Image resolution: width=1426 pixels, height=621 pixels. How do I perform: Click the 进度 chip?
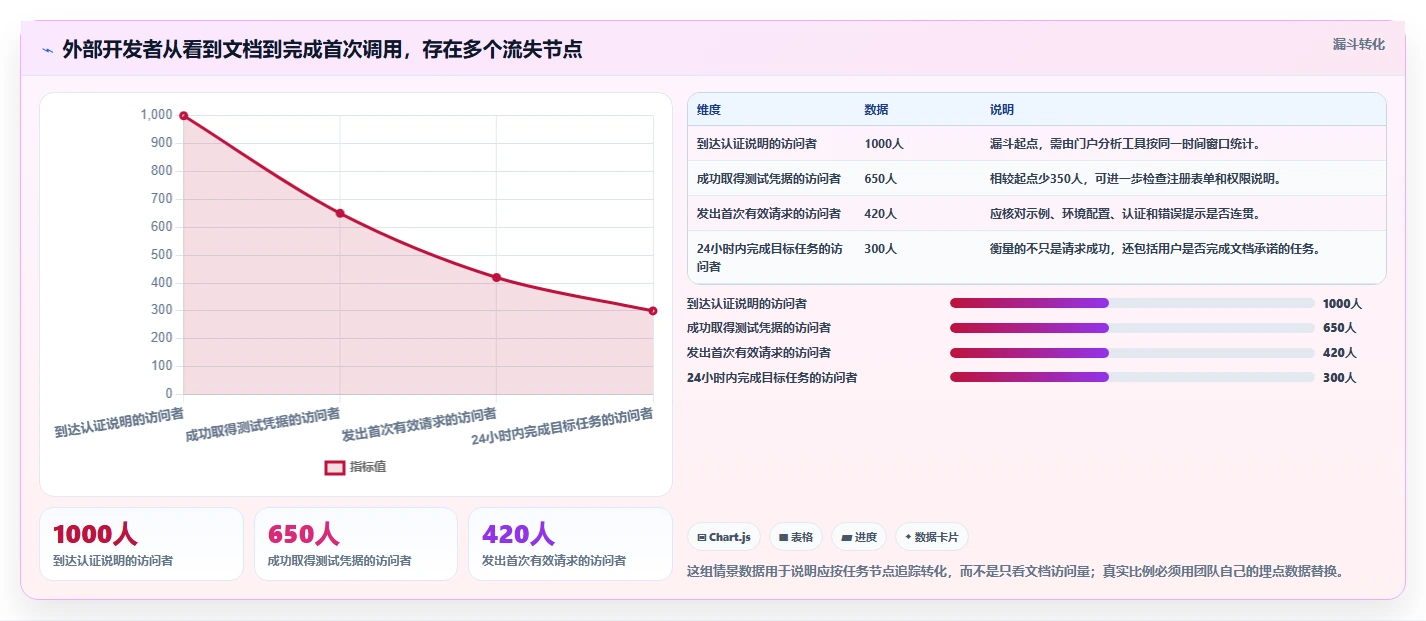pyautogui.click(x=859, y=537)
